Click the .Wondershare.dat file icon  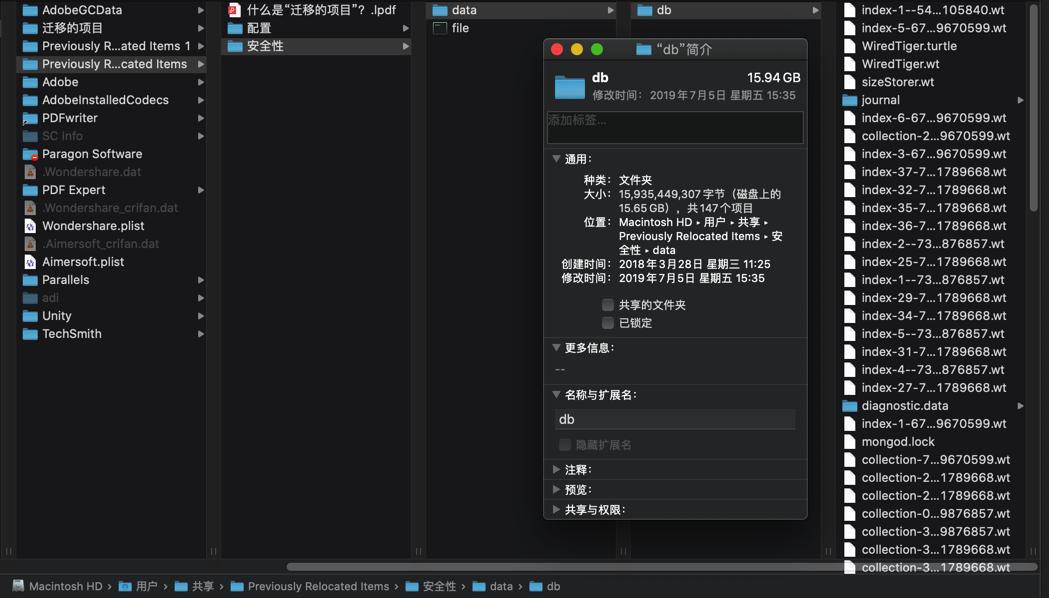[30, 172]
